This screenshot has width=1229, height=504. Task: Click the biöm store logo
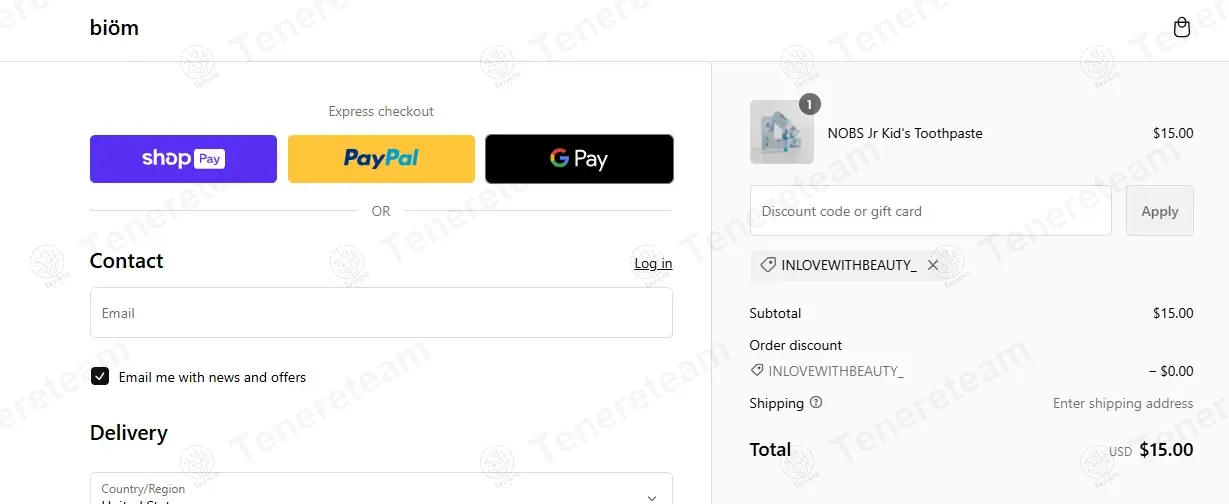pyautogui.click(x=114, y=28)
